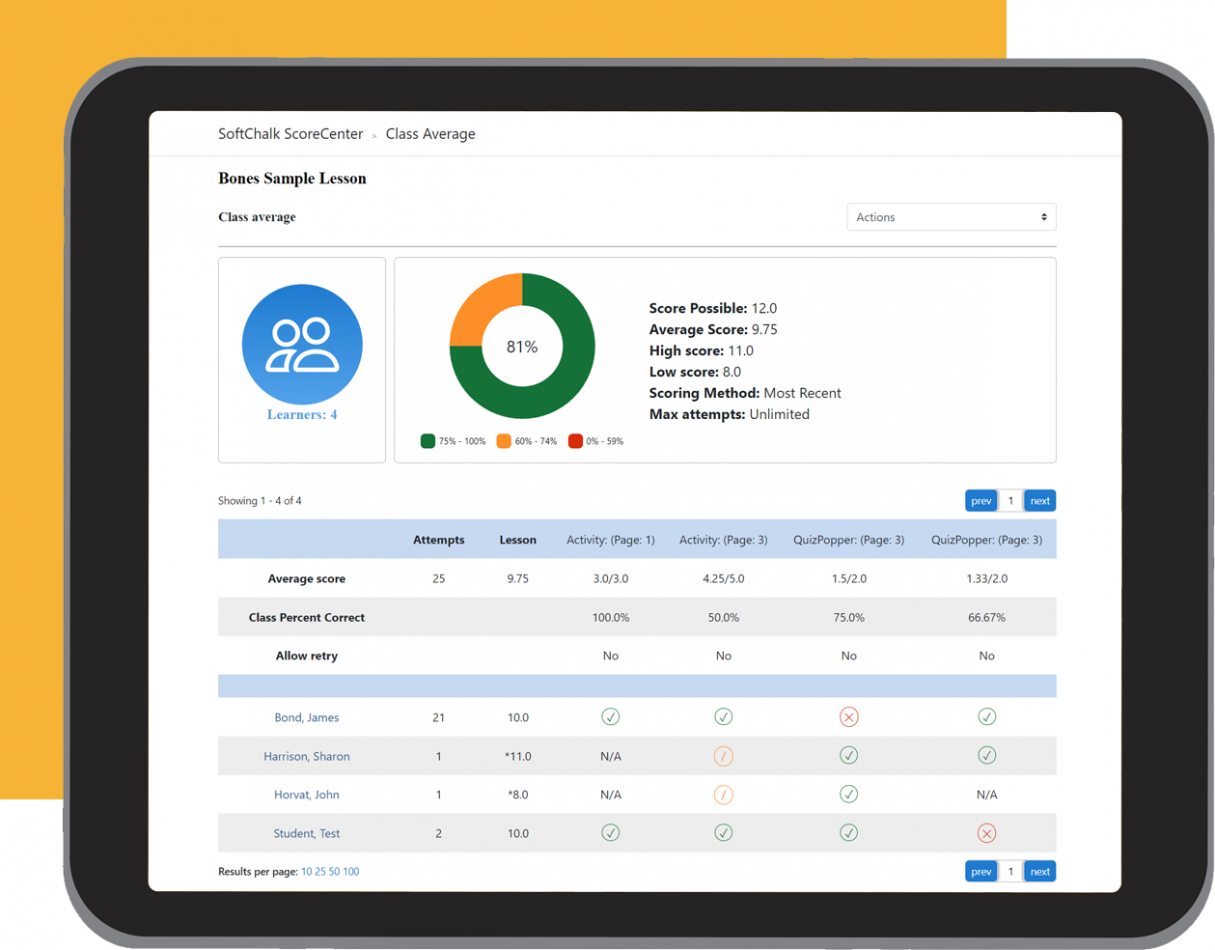Click the Class Average breadcrumb item
This screenshot has width=1215, height=950.
(431, 133)
